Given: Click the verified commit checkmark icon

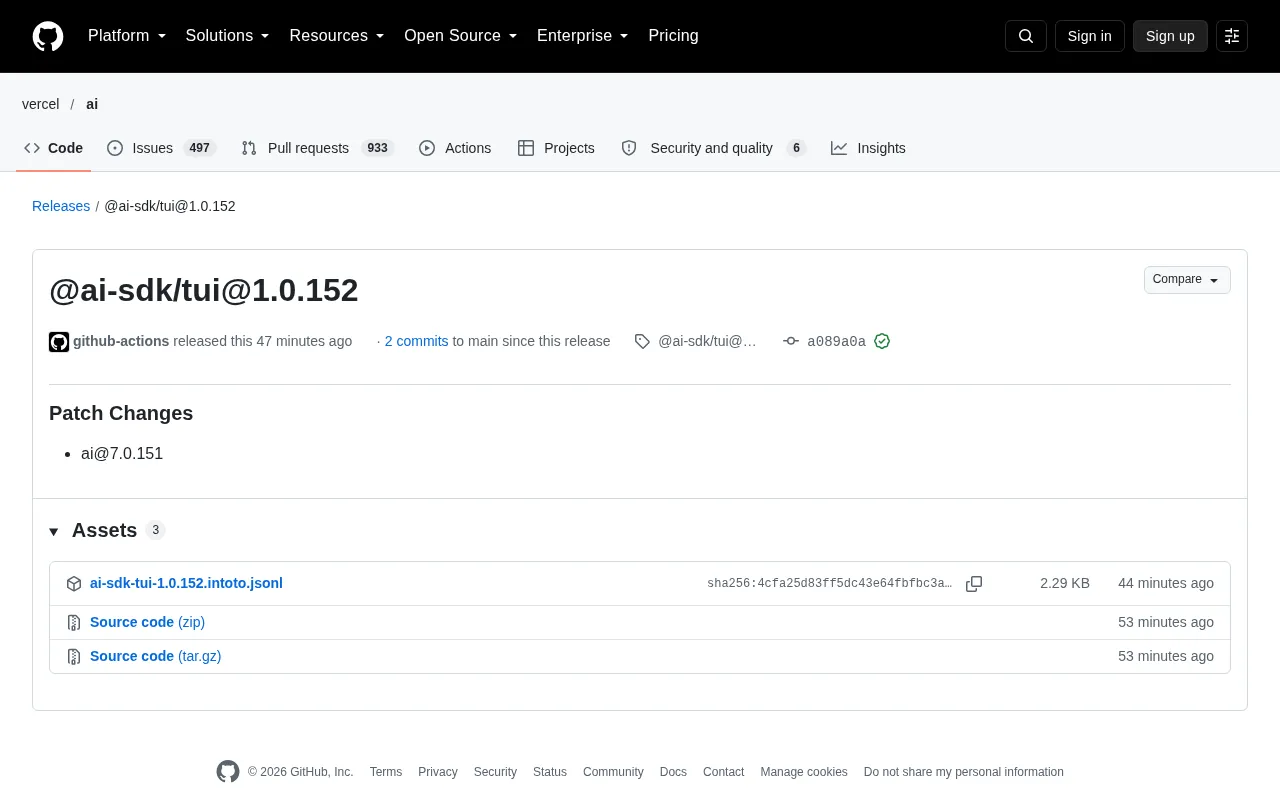Looking at the screenshot, I should 882,341.
